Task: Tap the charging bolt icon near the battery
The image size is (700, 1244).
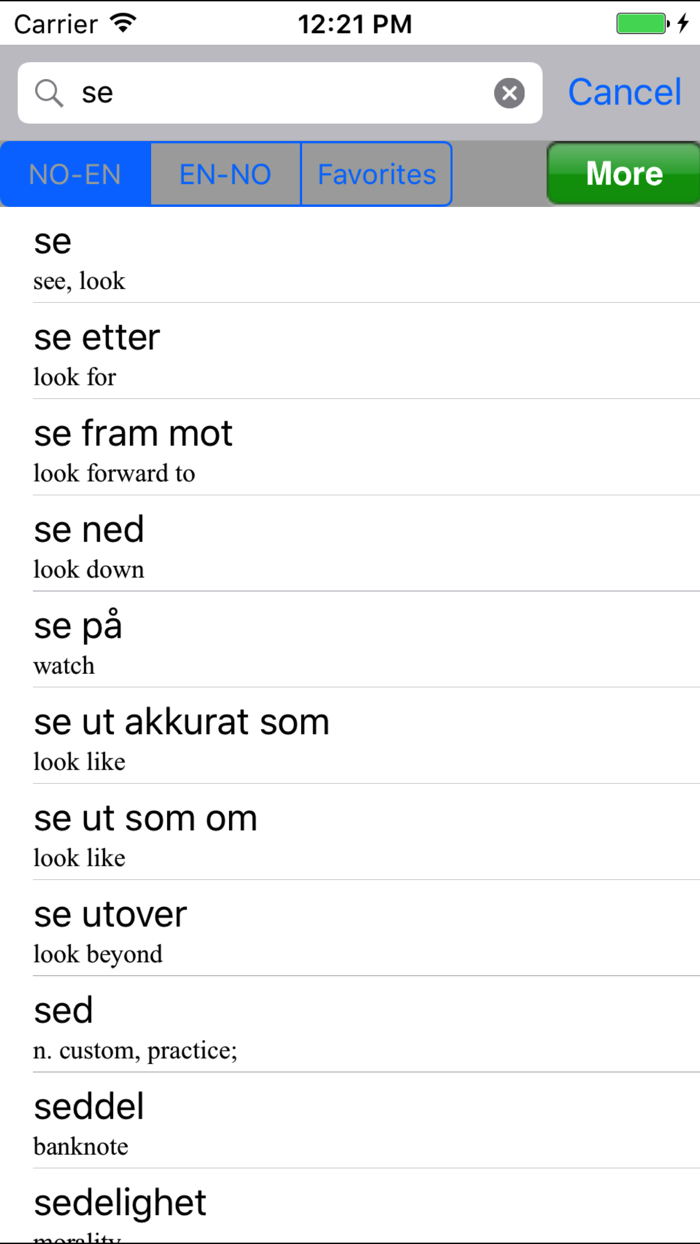Action: tap(684, 22)
